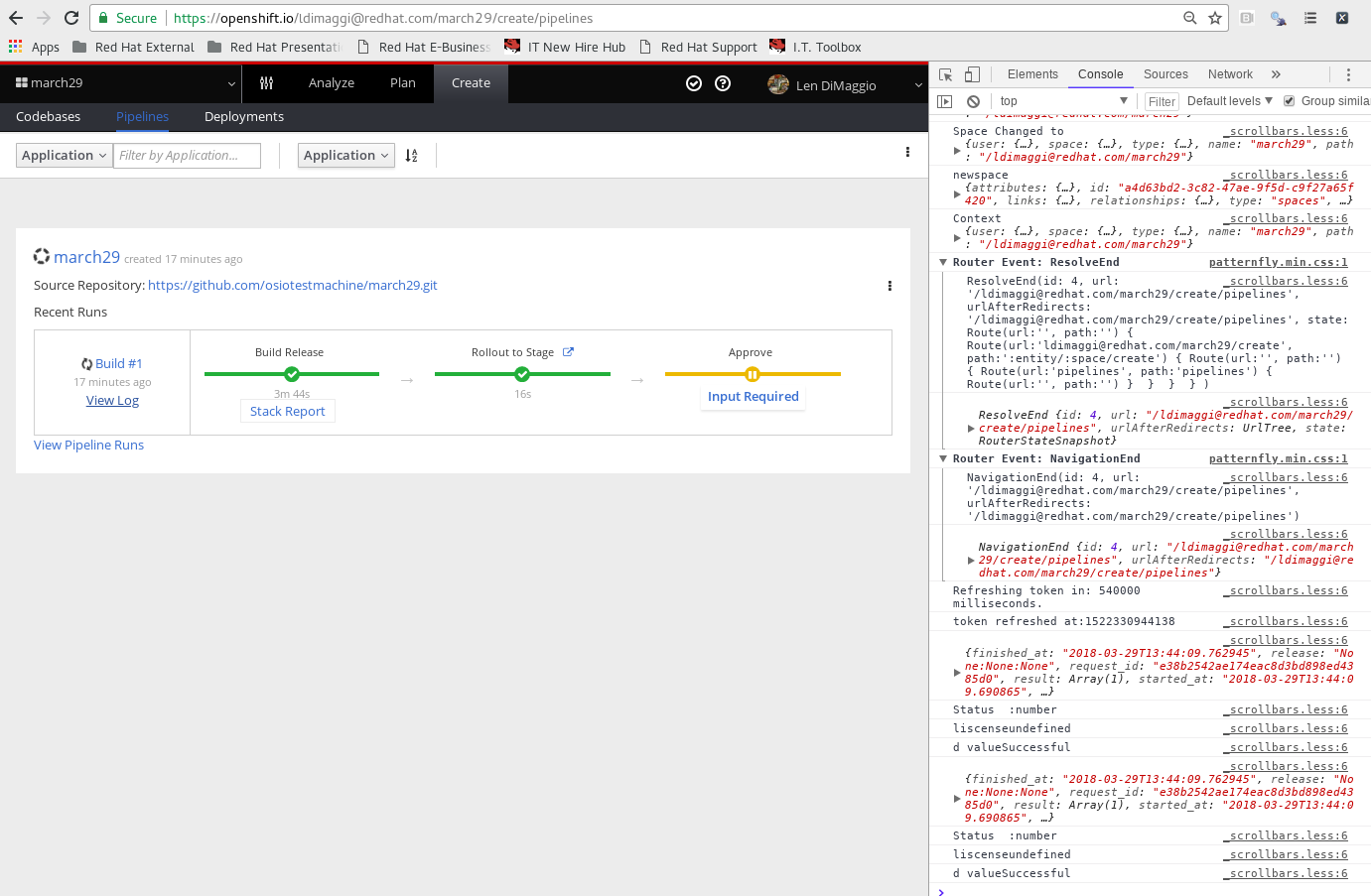Open the vertical kebab menu on pipeline card
This screenshot has width=1371, height=896.
pos(890,285)
